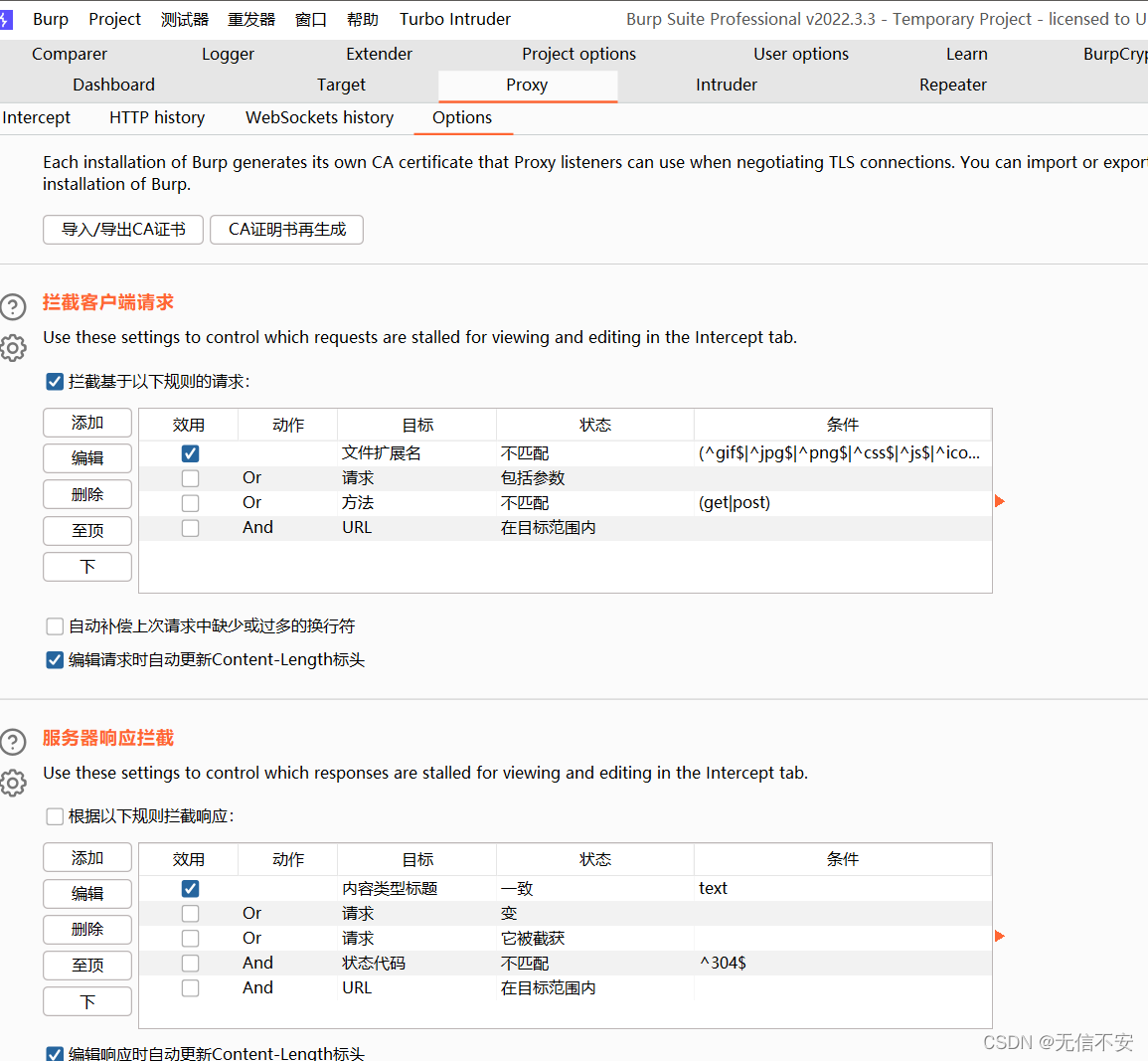This screenshot has height=1061, width=1148.
Task: Click 下 button for response rules
Action: pyautogui.click(x=87, y=1001)
